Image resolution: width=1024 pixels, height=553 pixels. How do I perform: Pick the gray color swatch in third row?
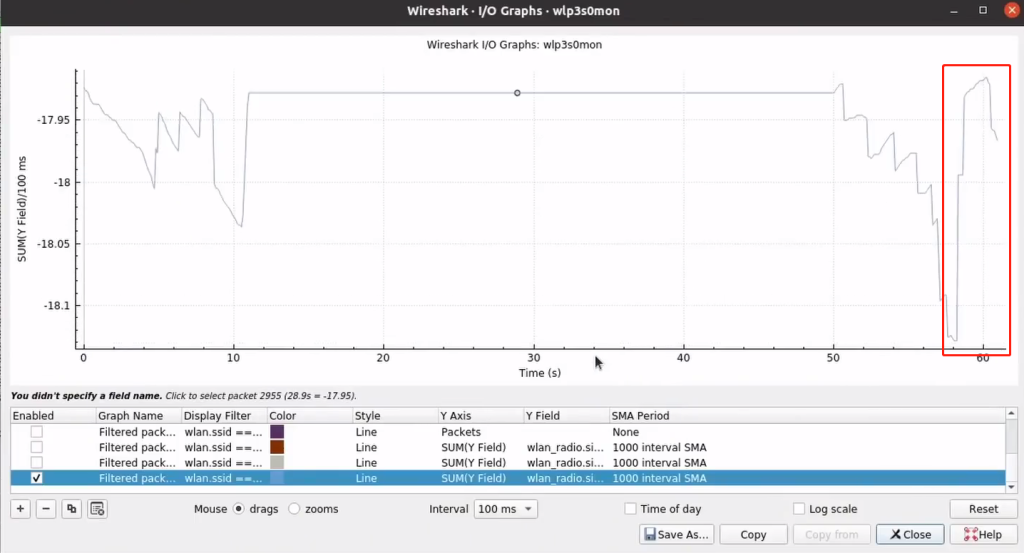coord(277,462)
